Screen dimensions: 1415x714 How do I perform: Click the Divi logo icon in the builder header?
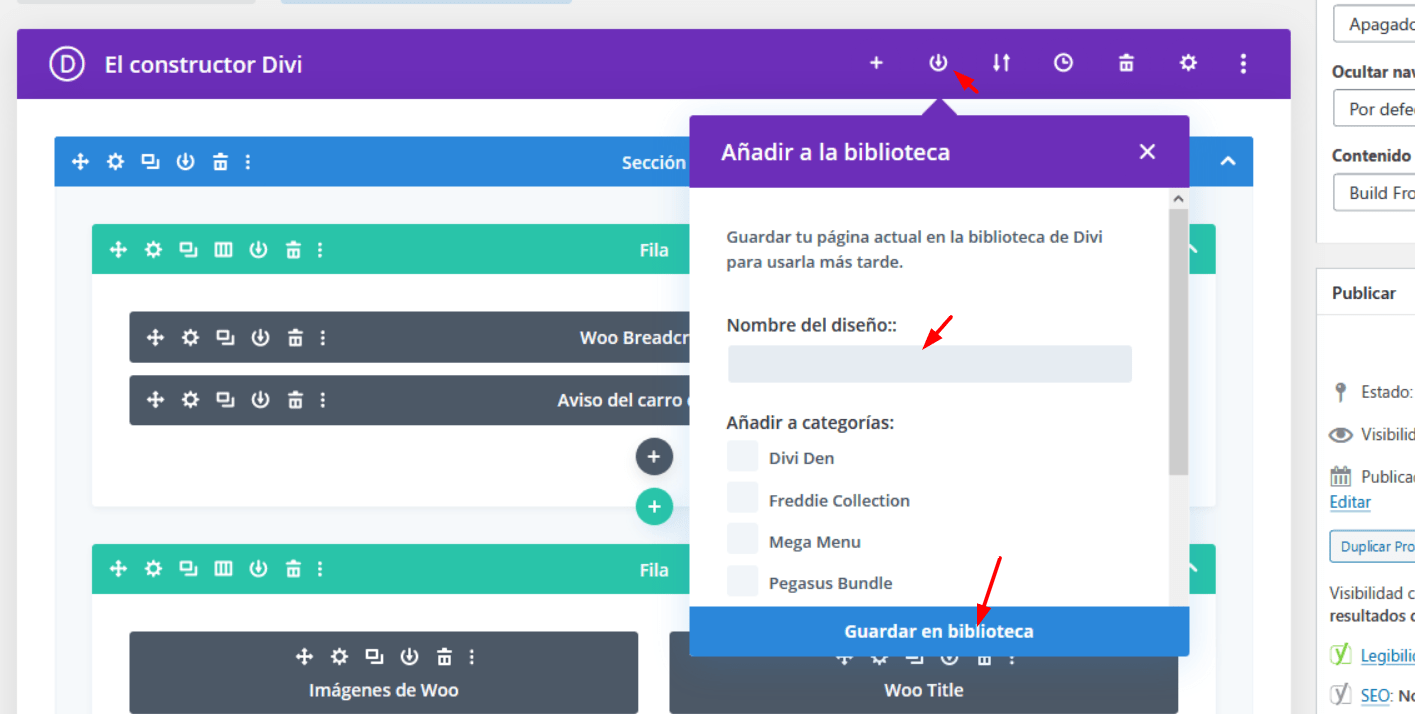pyautogui.click(x=66, y=64)
